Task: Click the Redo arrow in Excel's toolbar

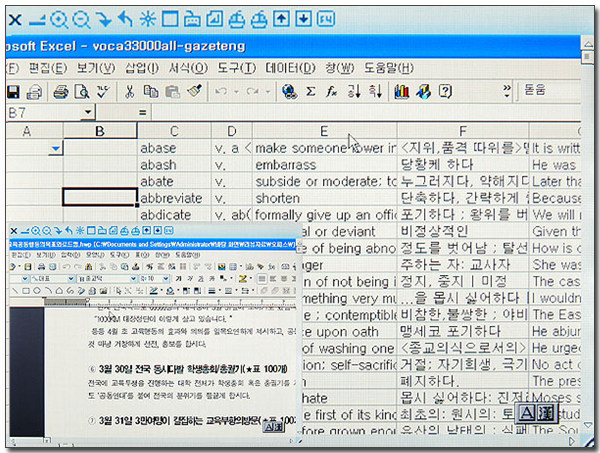Action: click(253, 92)
